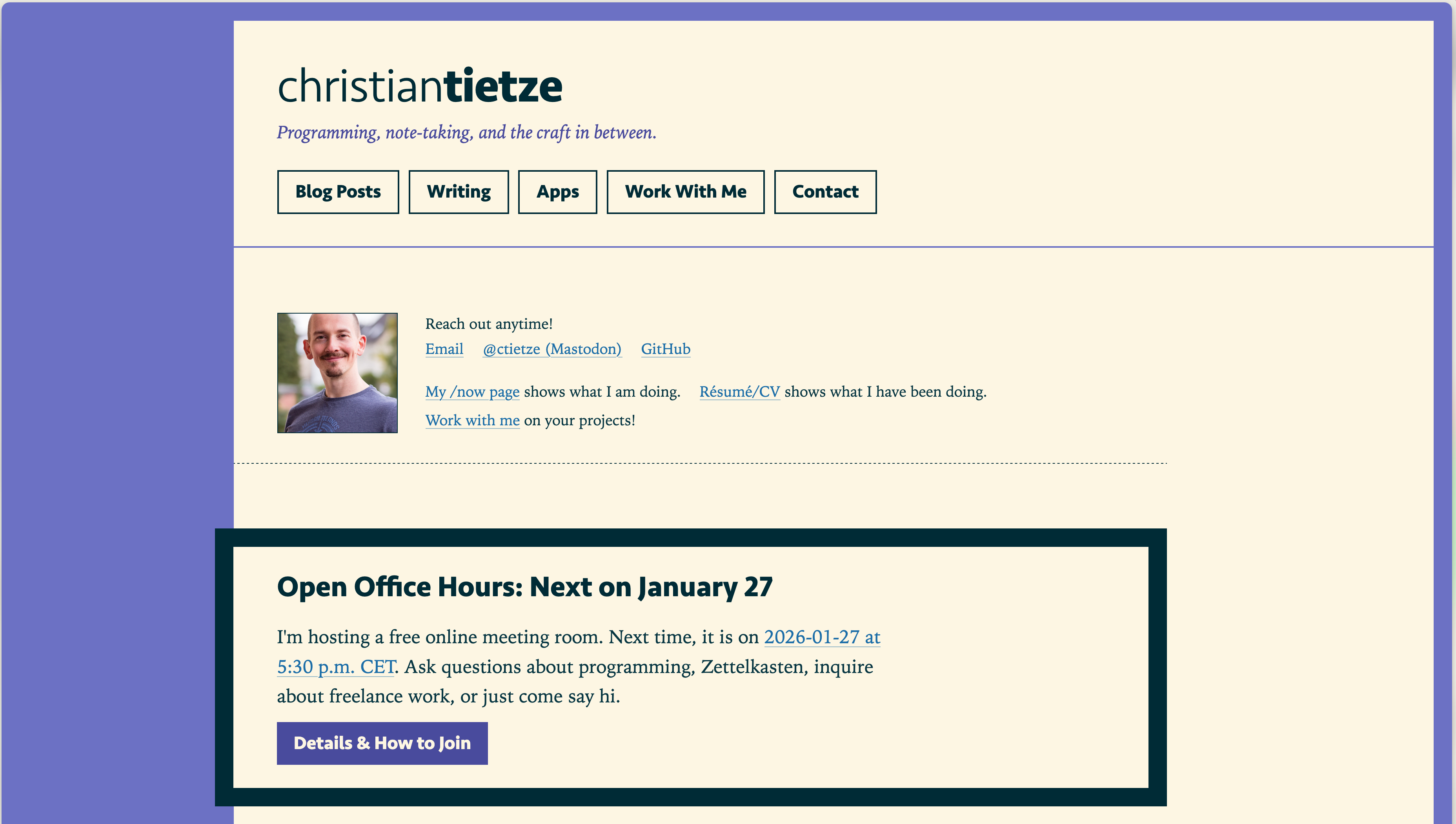The image size is (1456, 824).
Task: Select Work With Me in navigation
Action: [x=686, y=192]
